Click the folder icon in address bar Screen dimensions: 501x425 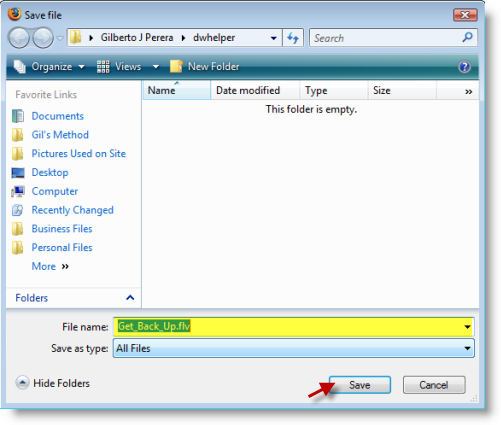[x=76, y=38]
